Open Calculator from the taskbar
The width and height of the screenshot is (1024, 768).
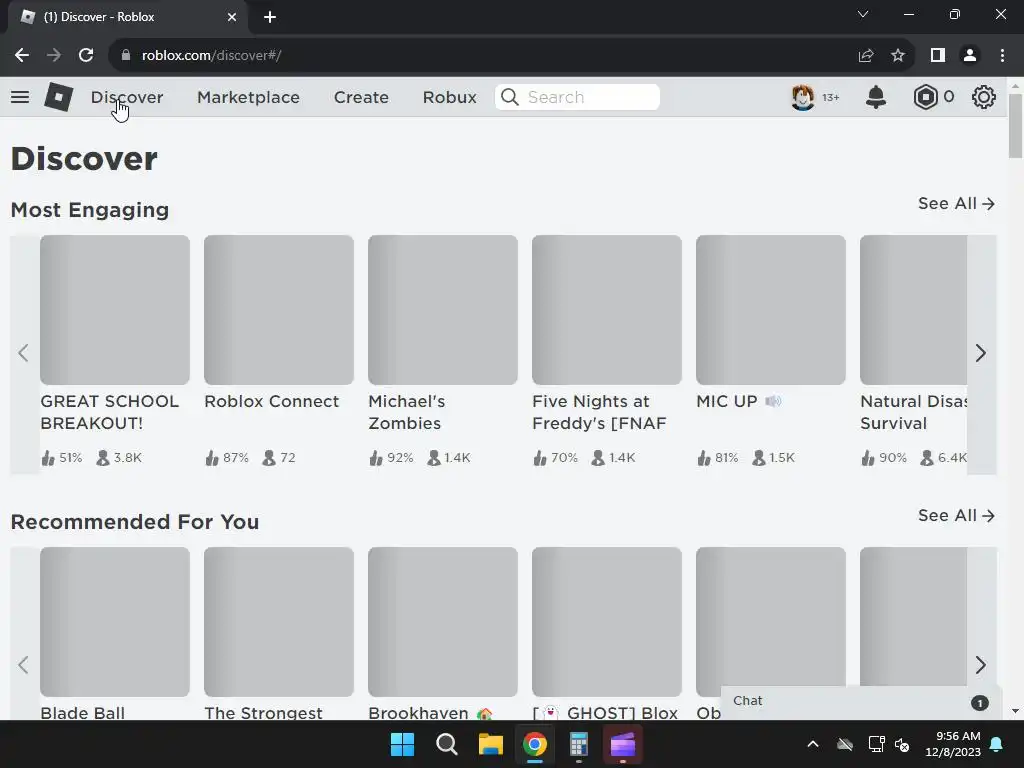click(579, 744)
